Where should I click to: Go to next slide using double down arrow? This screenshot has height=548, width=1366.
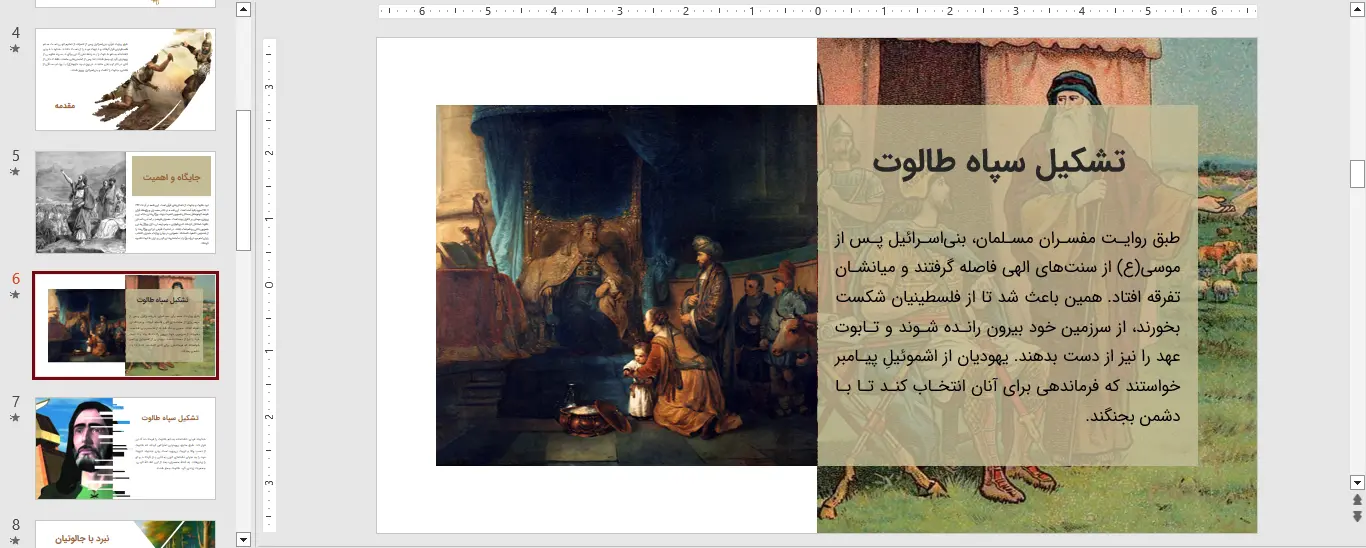[x=1357, y=516]
